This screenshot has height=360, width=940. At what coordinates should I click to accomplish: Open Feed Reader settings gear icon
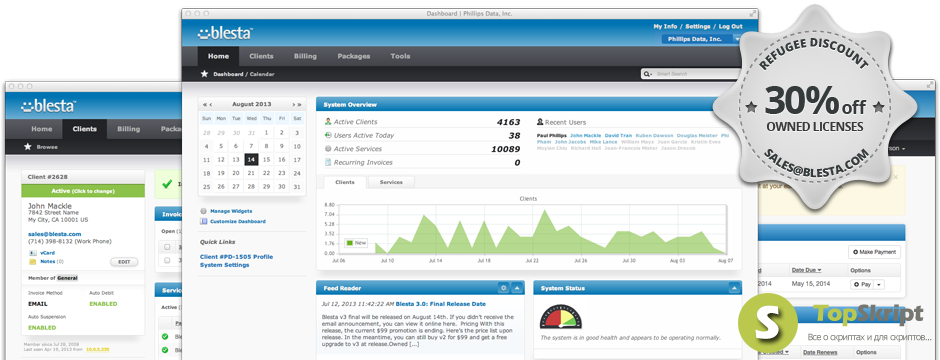point(504,288)
